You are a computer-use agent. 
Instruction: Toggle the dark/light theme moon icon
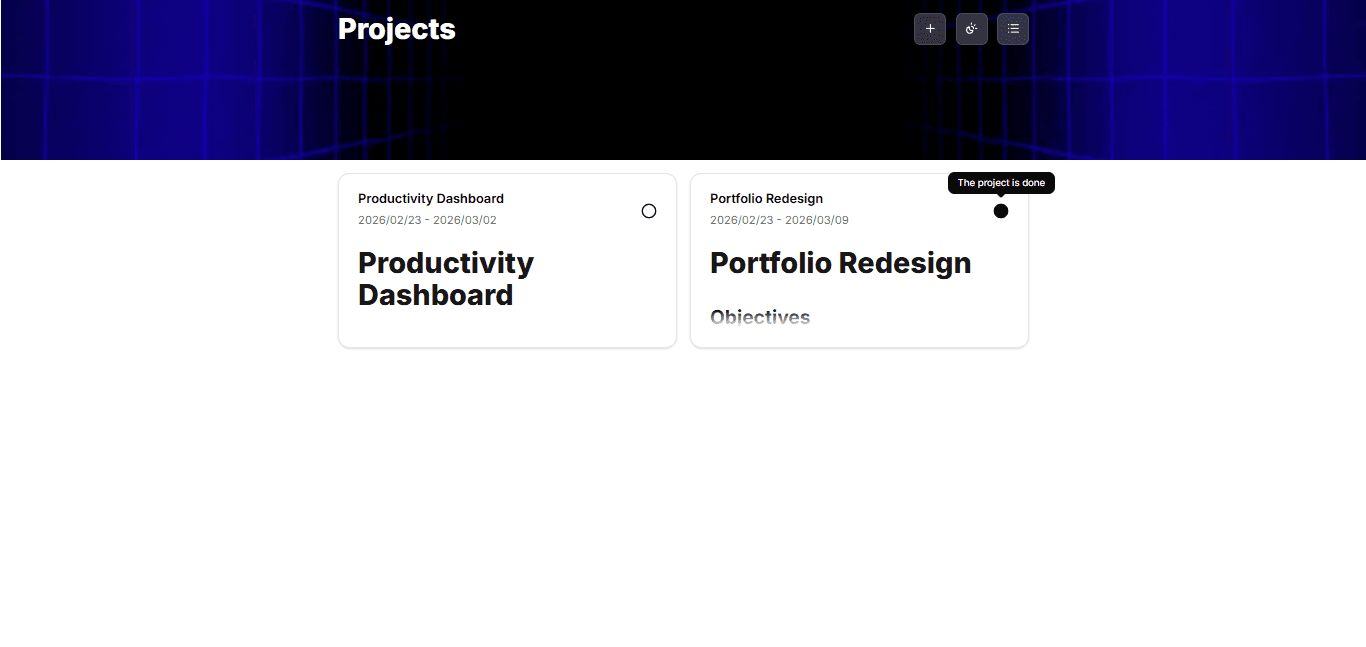(972, 29)
